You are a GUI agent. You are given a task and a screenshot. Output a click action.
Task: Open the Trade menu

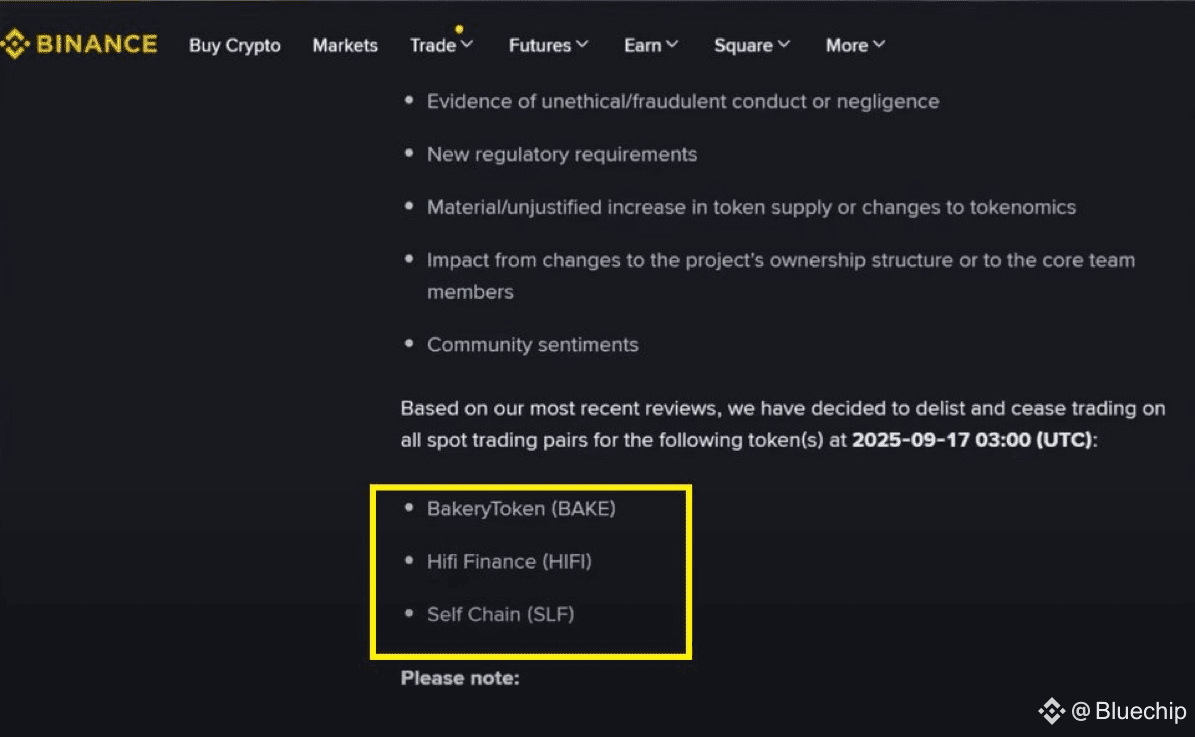coord(433,46)
